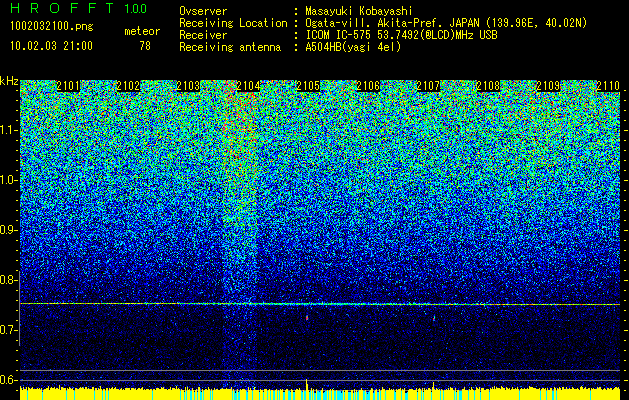Click the Ogata-vill. Akita-Pref. JAPAN location text
The height and width of the screenshot is (400, 629).
446,23
